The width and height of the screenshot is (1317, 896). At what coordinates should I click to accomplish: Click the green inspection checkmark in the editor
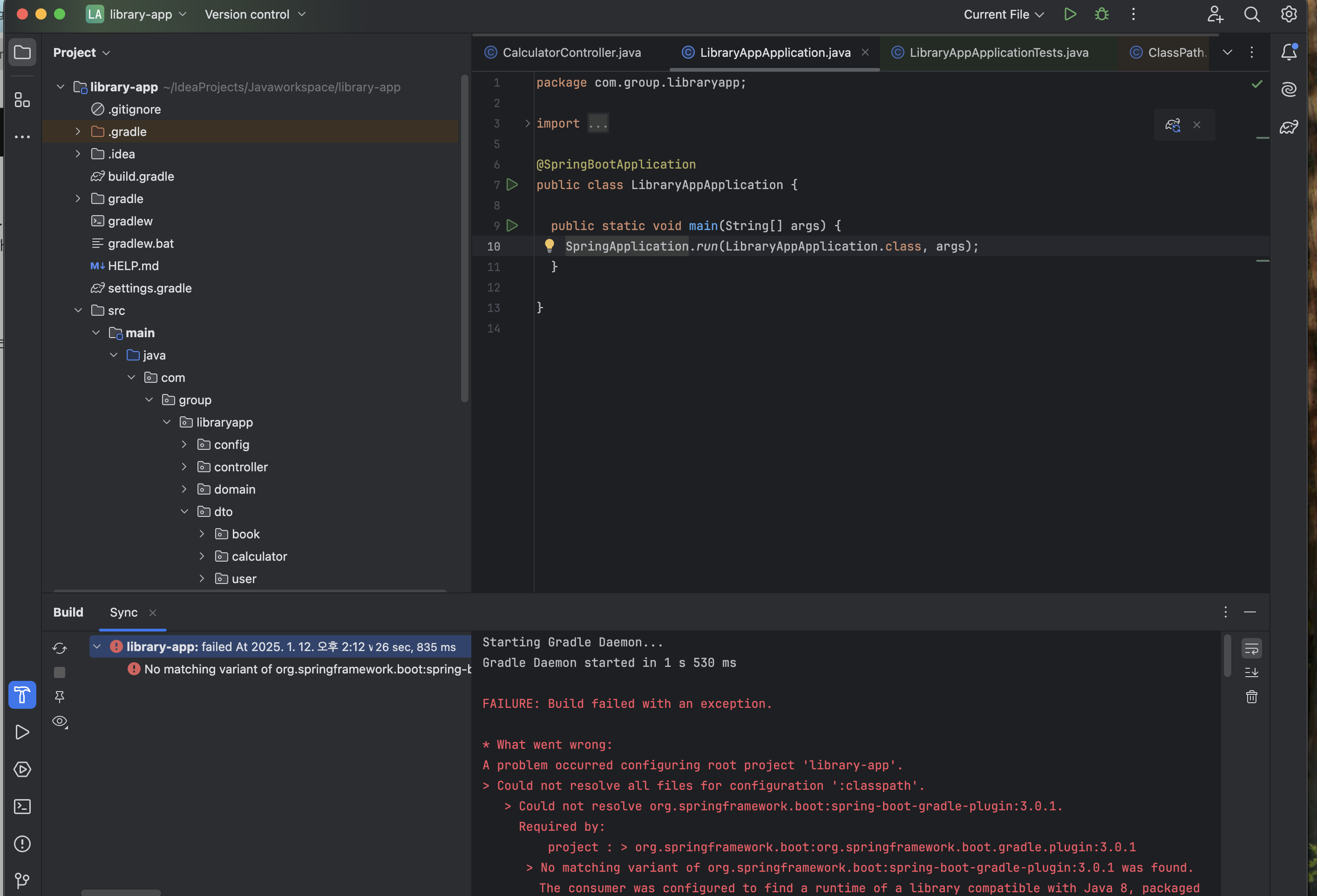[x=1256, y=84]
